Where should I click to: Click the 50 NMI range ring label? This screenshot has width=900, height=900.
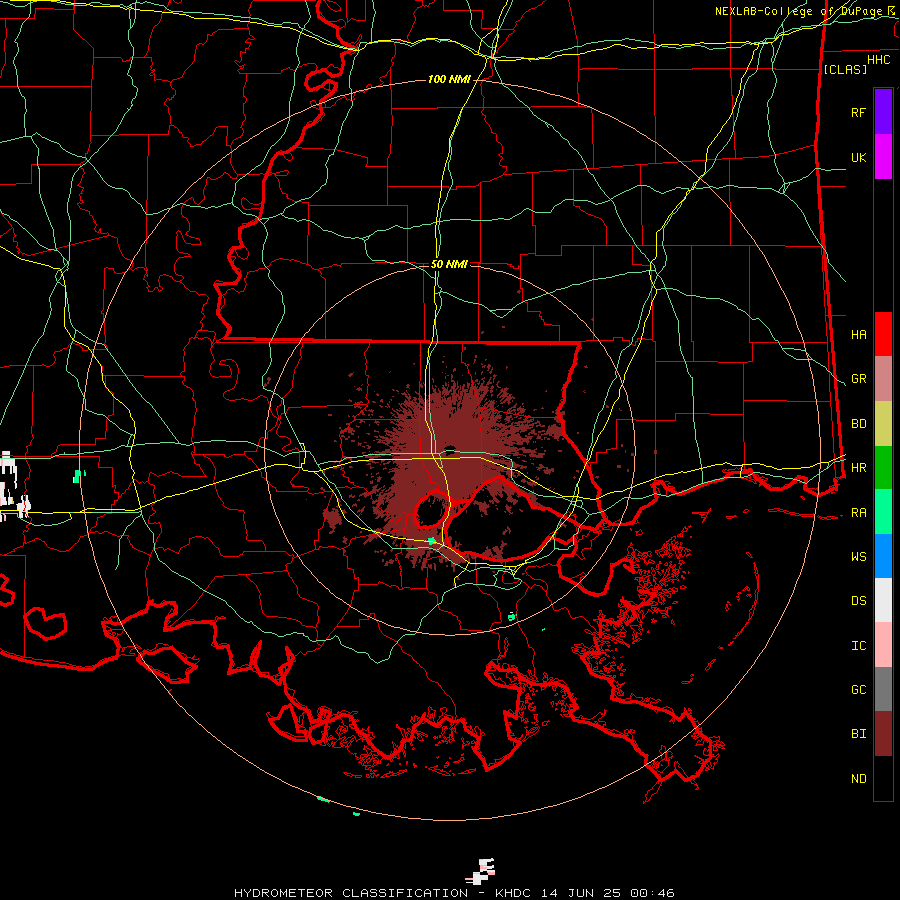pyautogui.click(x=449, y=264)
